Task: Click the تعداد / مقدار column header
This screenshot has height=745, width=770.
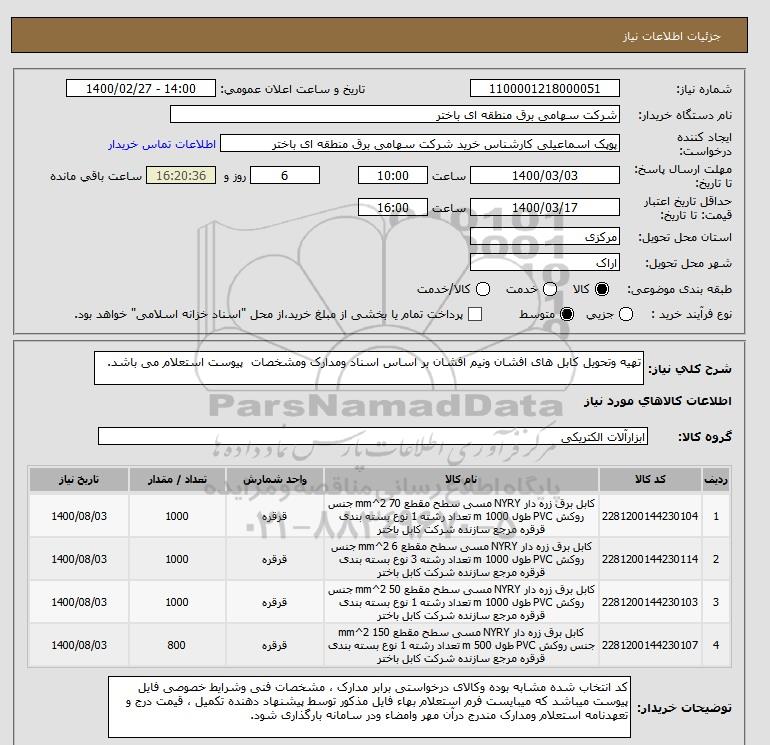Action: [177, 479]
